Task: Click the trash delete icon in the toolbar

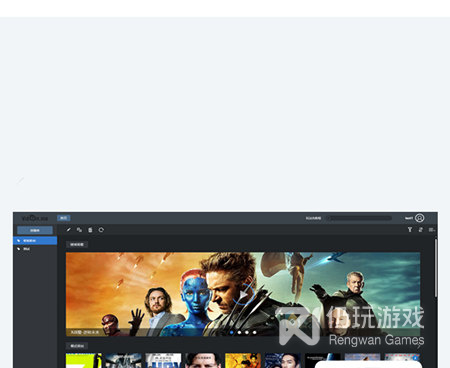Action: (90, 230)
